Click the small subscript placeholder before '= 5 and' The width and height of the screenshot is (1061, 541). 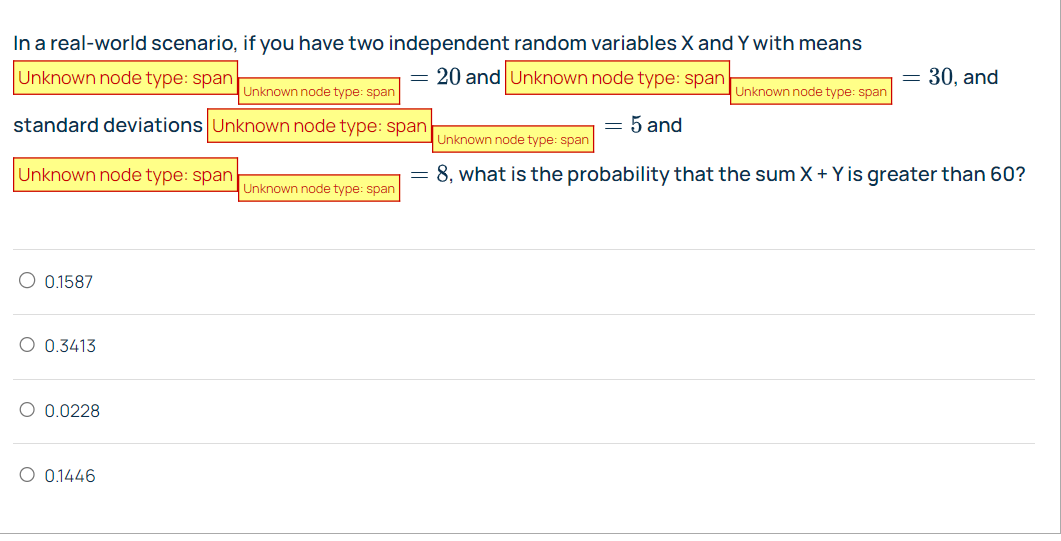click(x=513, y=140)
